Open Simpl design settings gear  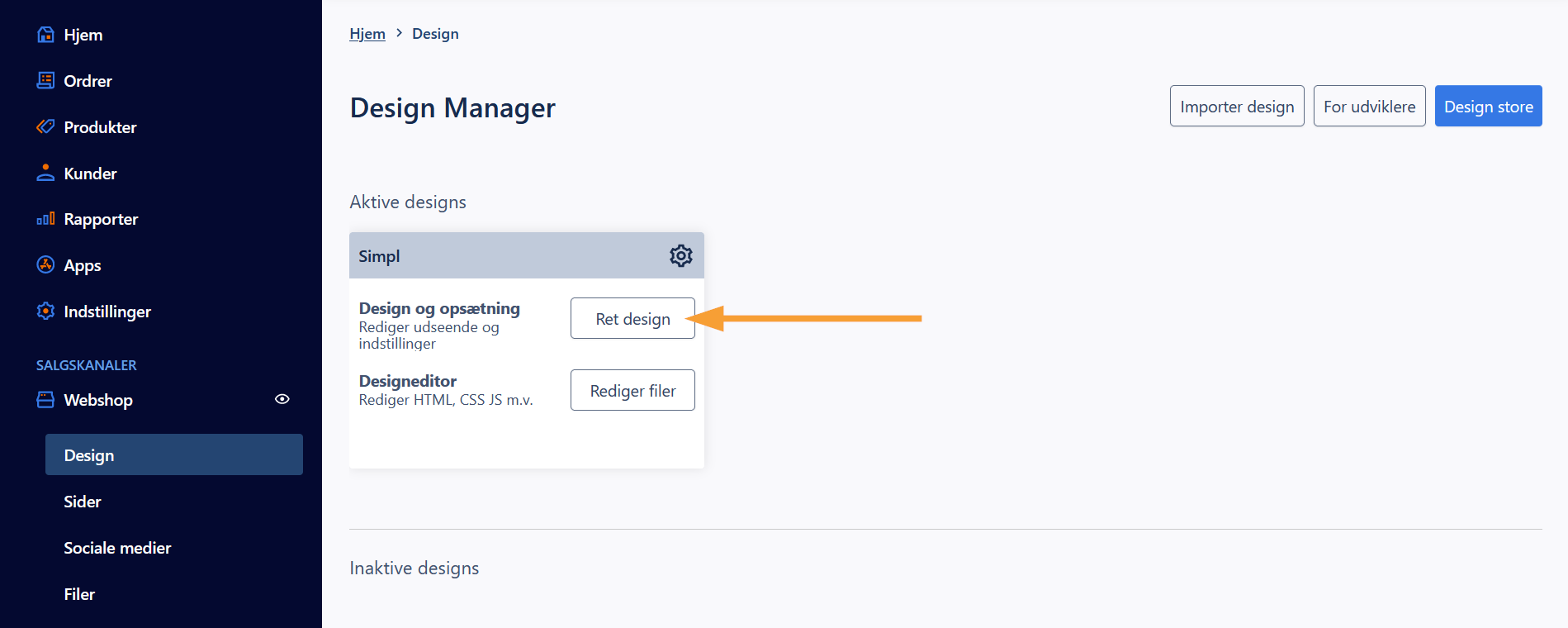point(680,256)
